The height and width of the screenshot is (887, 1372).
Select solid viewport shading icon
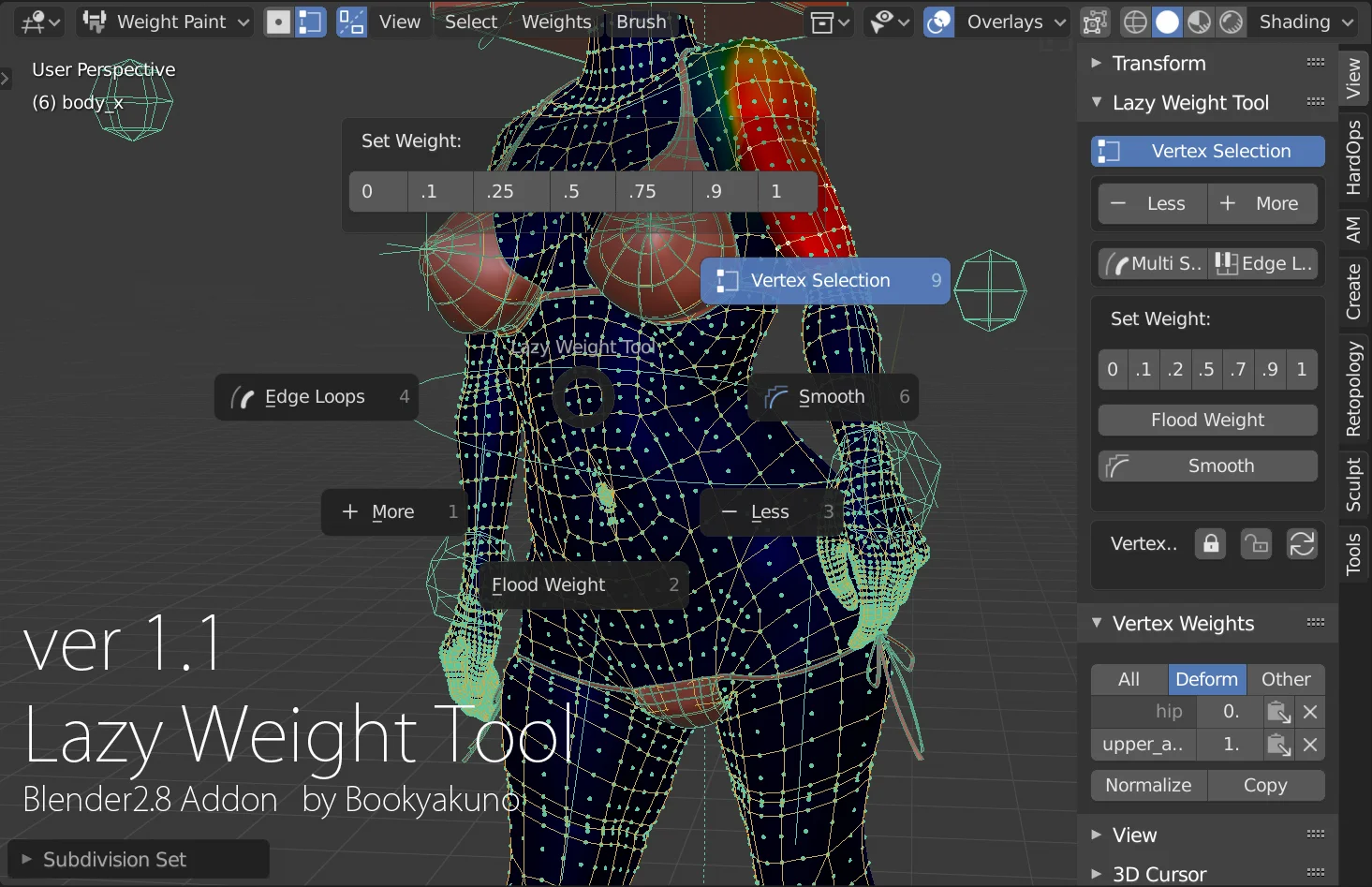click(x=1167, y=22)
